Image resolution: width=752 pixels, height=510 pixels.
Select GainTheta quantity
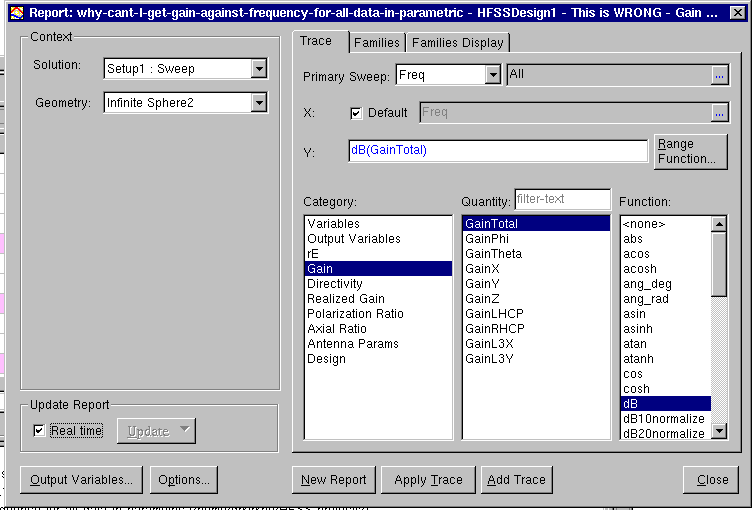point(536,253)
